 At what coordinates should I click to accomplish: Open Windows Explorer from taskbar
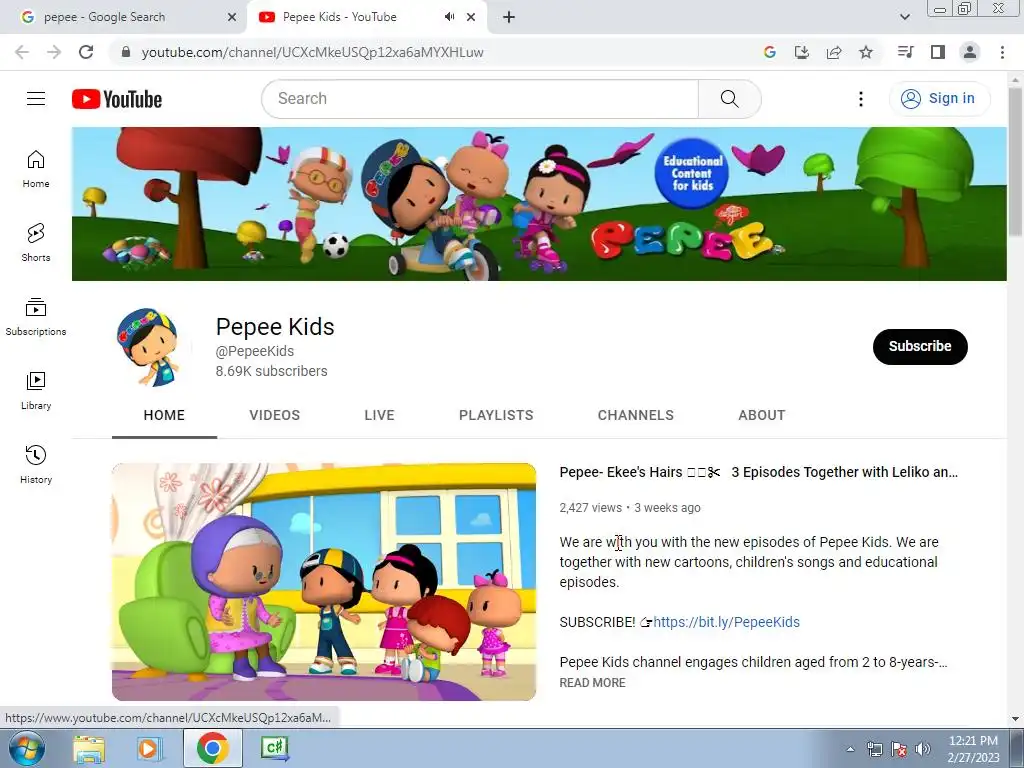click(89, 748)
